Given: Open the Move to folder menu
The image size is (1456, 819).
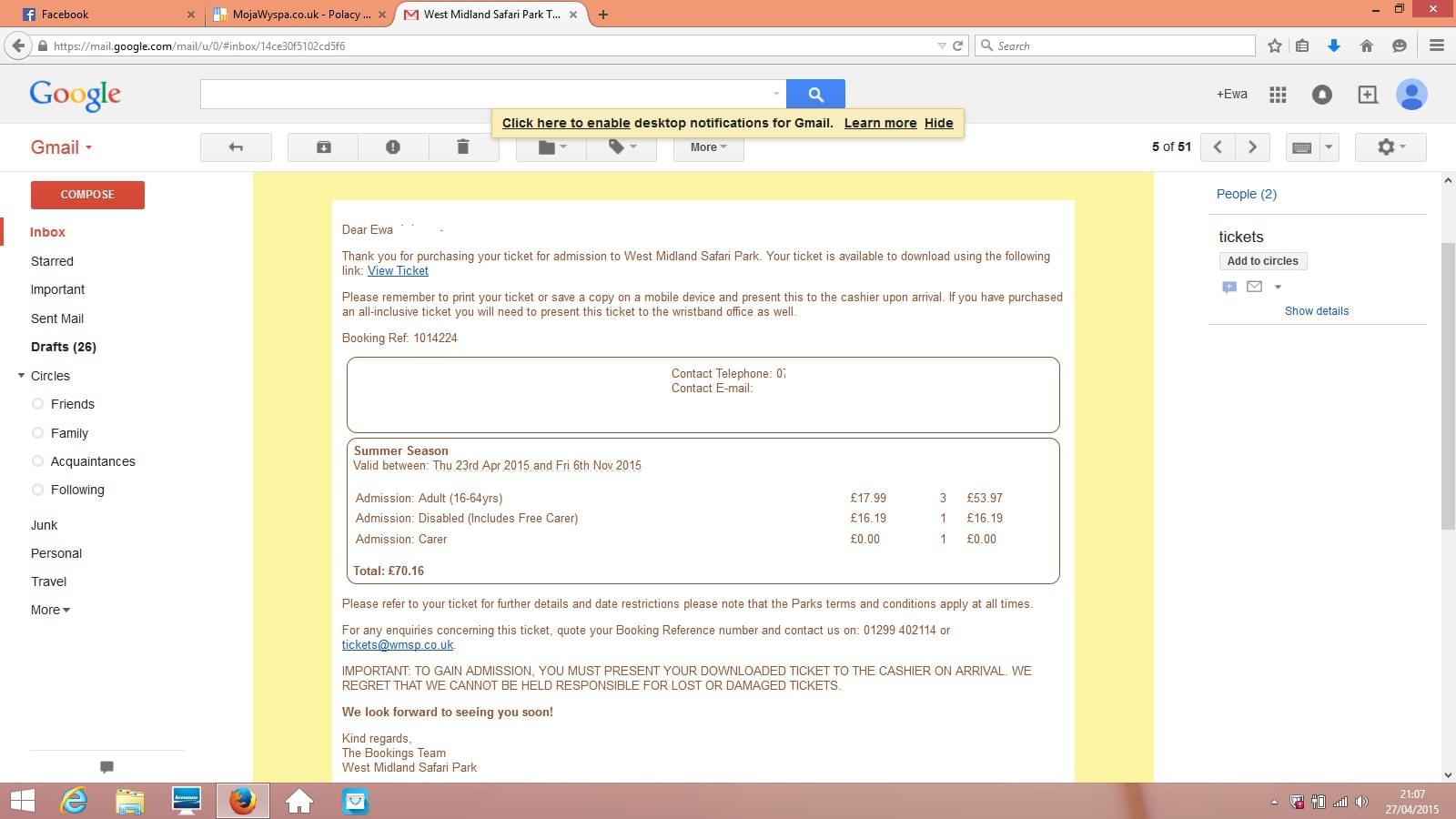Looking at the screenshot, I should point(551,147).
